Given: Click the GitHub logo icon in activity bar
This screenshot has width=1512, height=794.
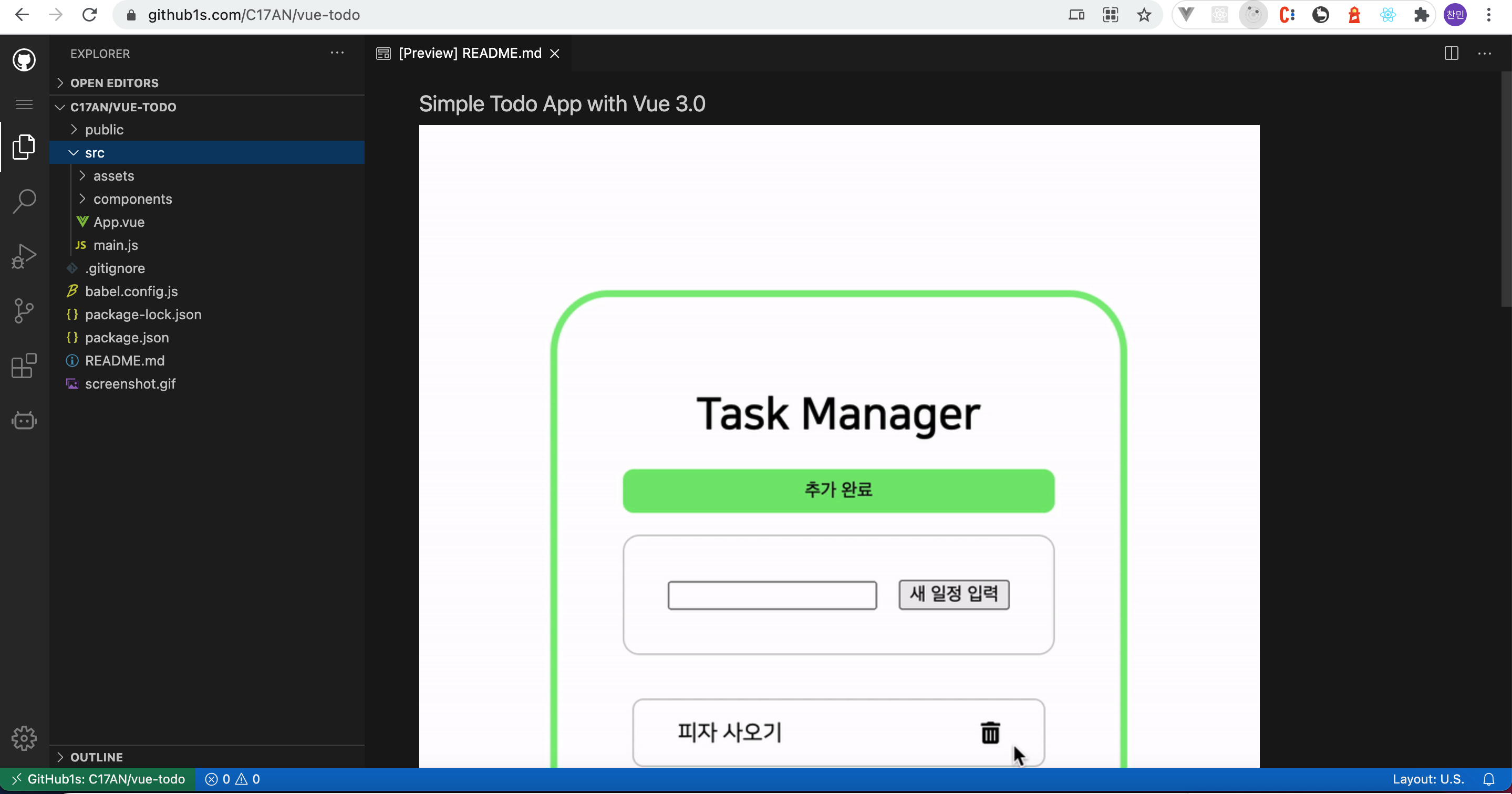Looking at the screenshot, I should click(24, 60).
